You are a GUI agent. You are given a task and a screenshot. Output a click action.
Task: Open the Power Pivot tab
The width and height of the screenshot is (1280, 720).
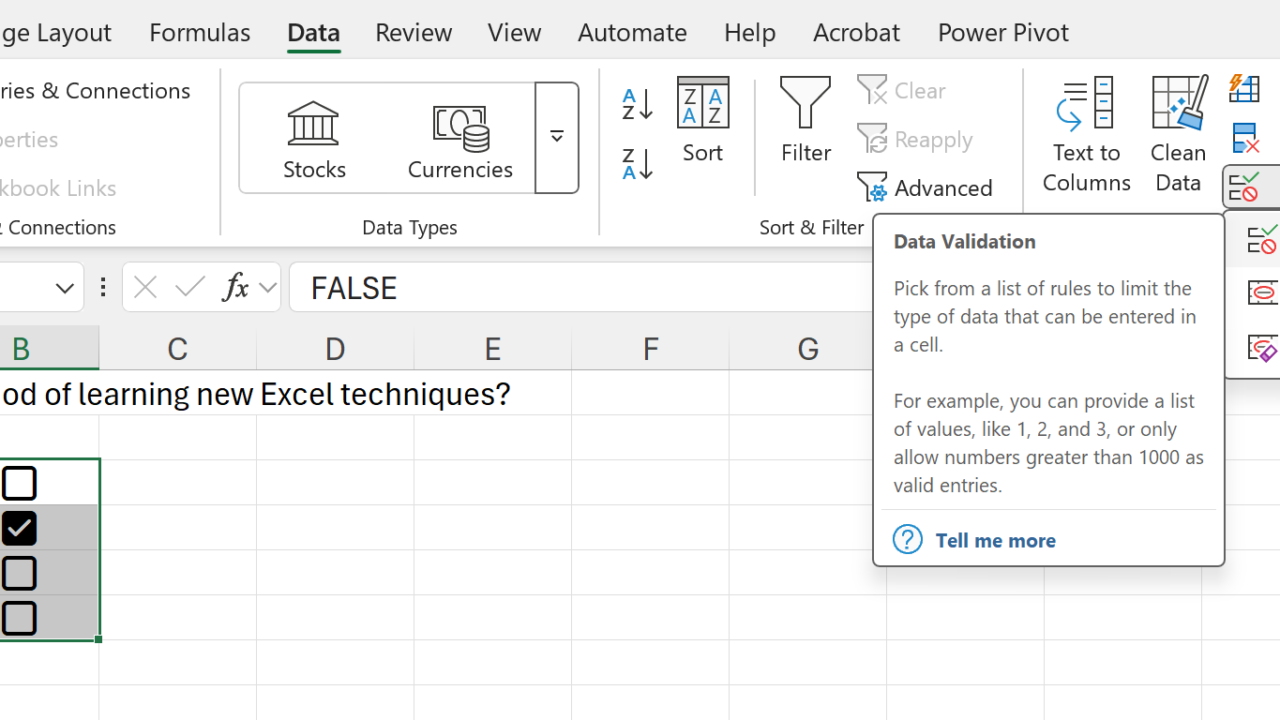point(1003,32)
